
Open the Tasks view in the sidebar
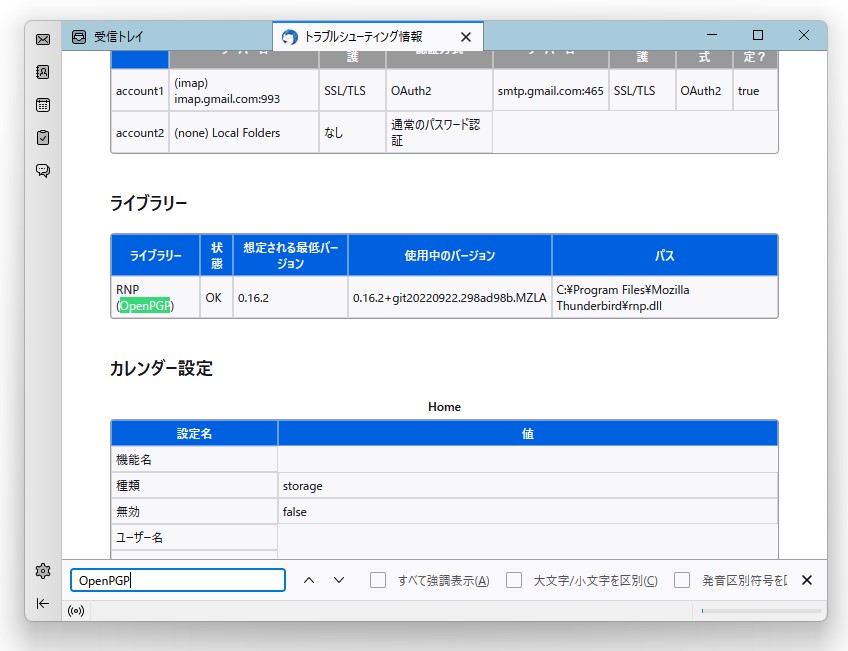[42, 137]
